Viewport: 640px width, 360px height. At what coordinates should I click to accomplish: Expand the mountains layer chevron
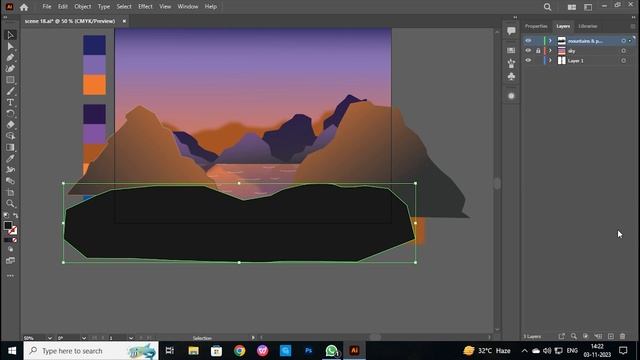pos(550,41)
